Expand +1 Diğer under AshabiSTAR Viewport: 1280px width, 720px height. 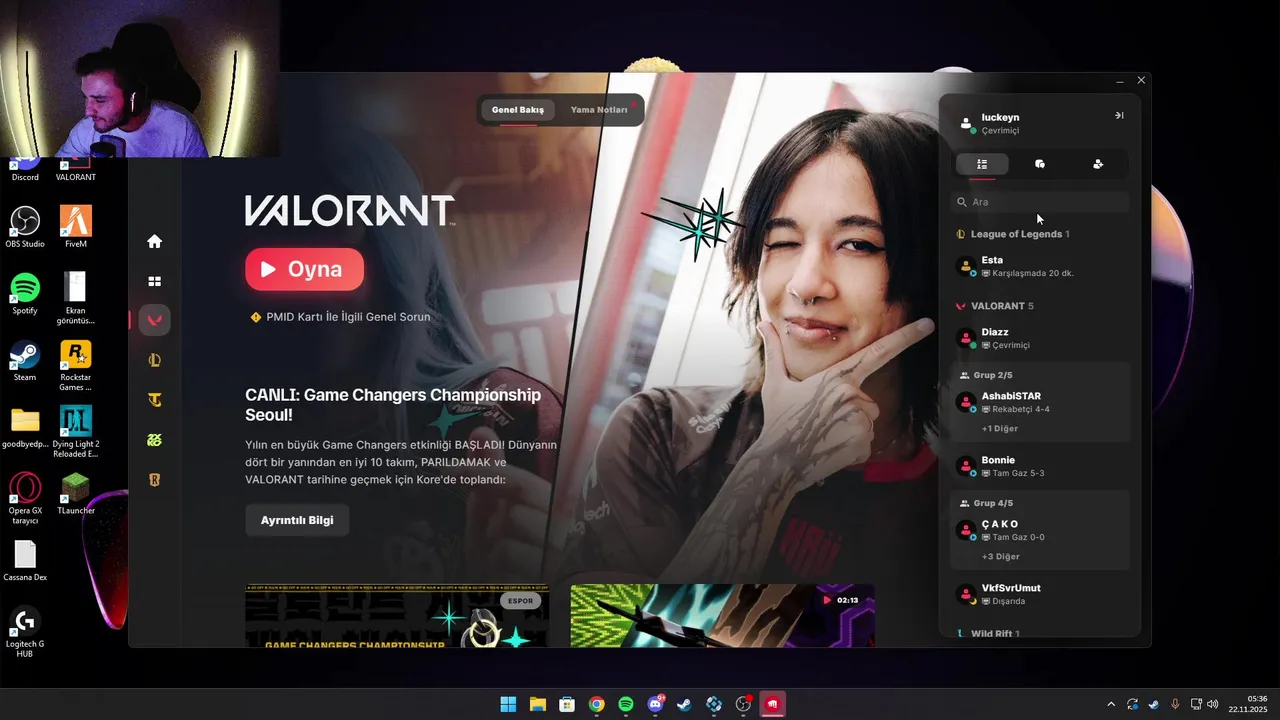[1000, 428]
